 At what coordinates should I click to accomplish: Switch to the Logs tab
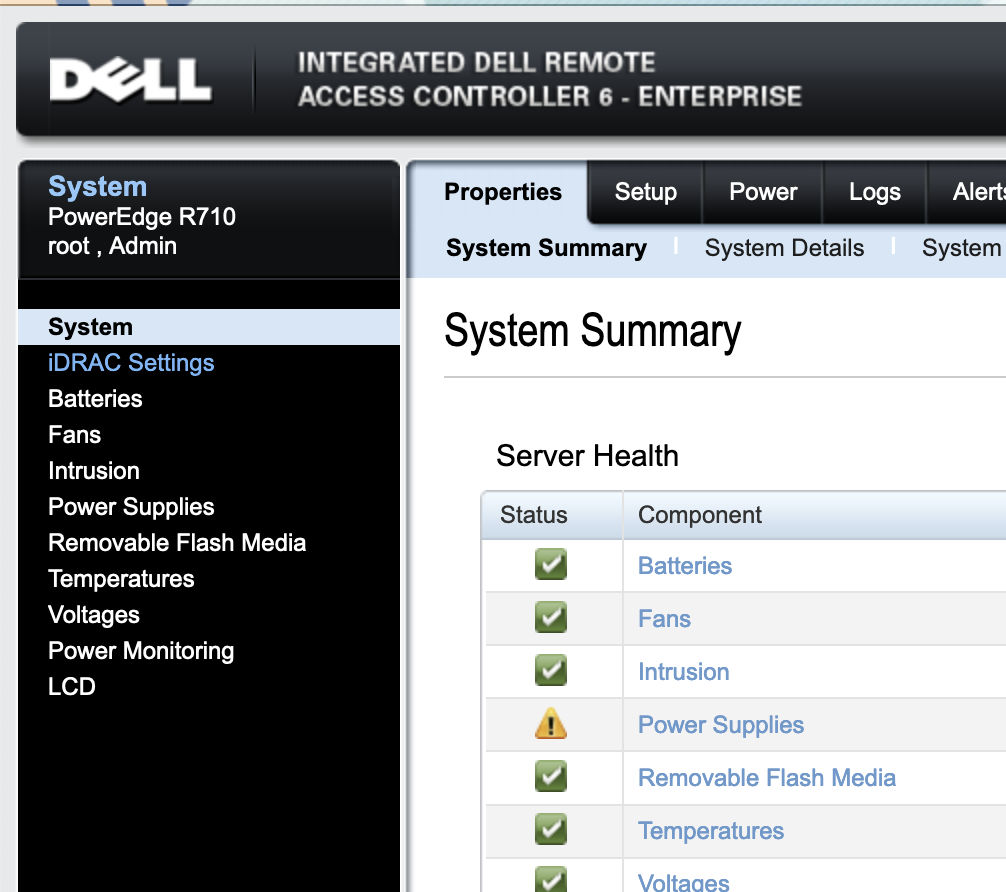(x=874, y=192)
